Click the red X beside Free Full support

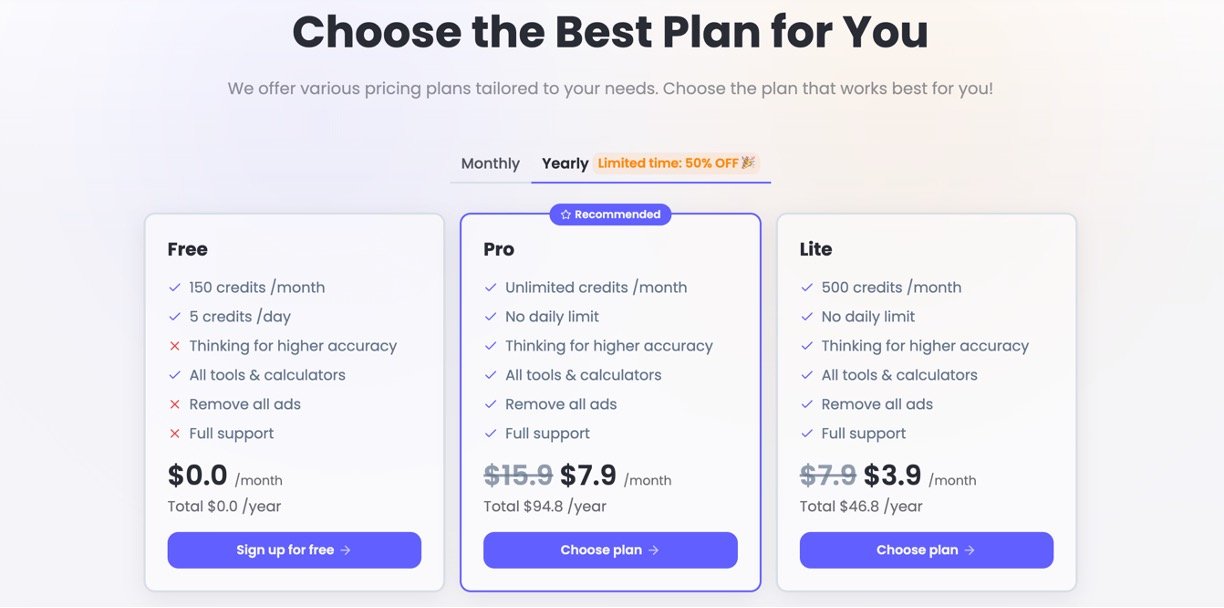point(175,434)
